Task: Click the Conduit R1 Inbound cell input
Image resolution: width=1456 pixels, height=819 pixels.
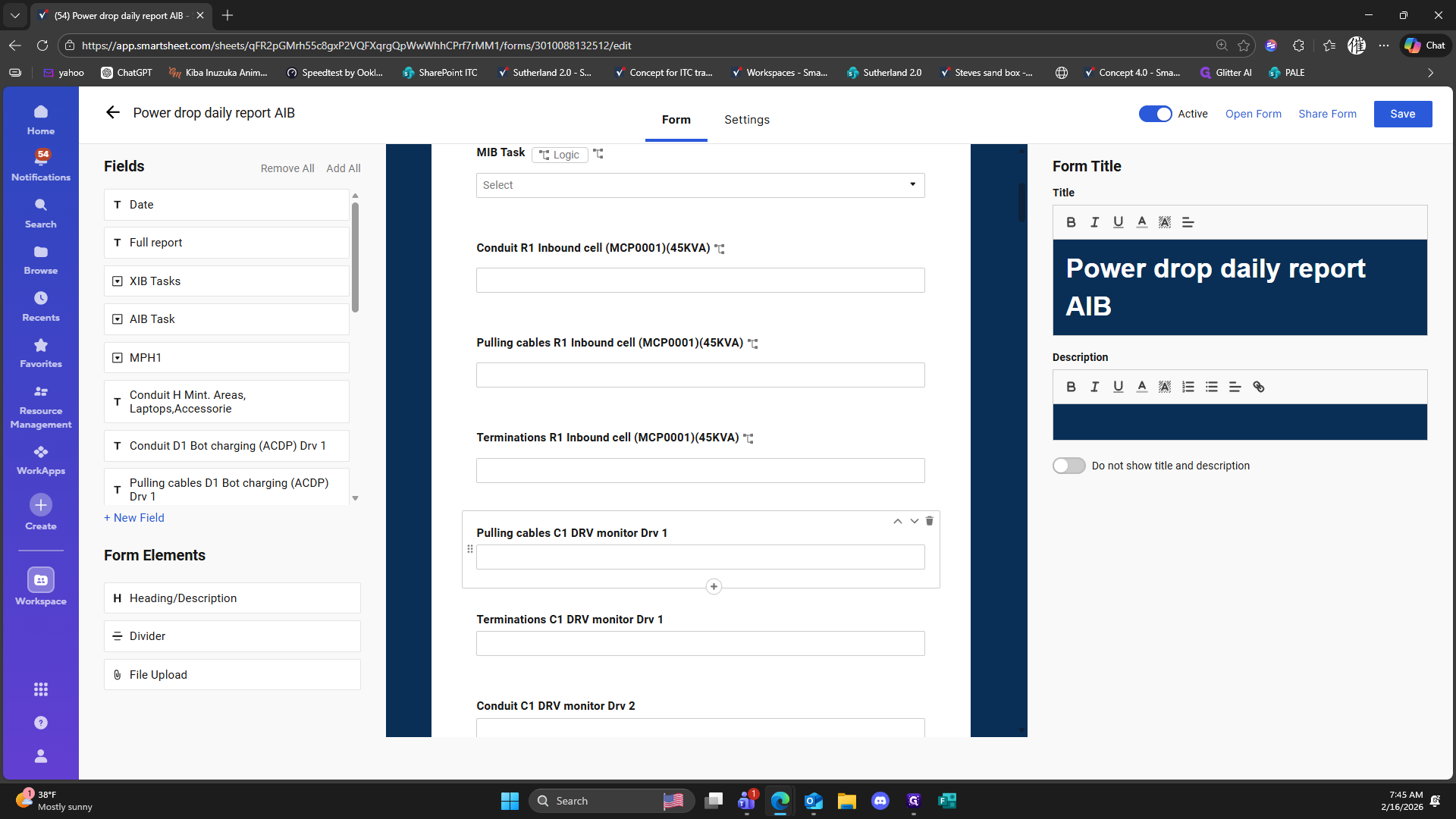Action: point(700,281)
